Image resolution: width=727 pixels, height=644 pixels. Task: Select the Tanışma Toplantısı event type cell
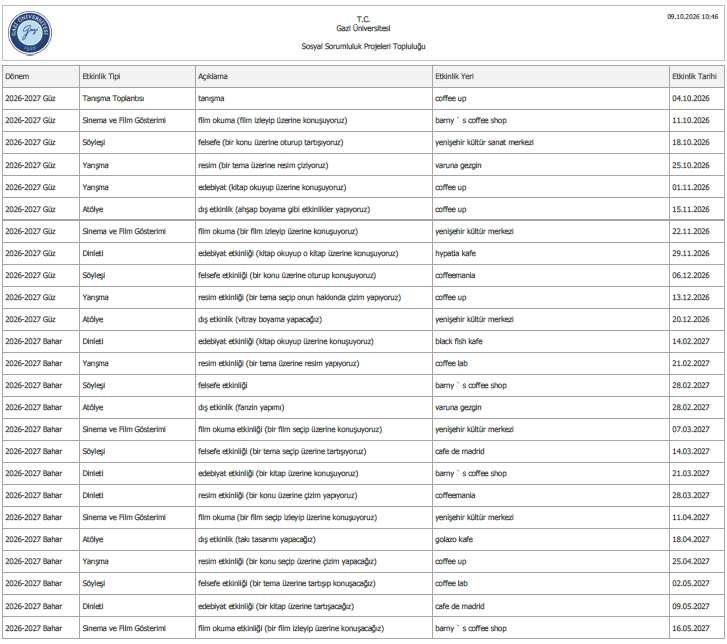point(137,98)
